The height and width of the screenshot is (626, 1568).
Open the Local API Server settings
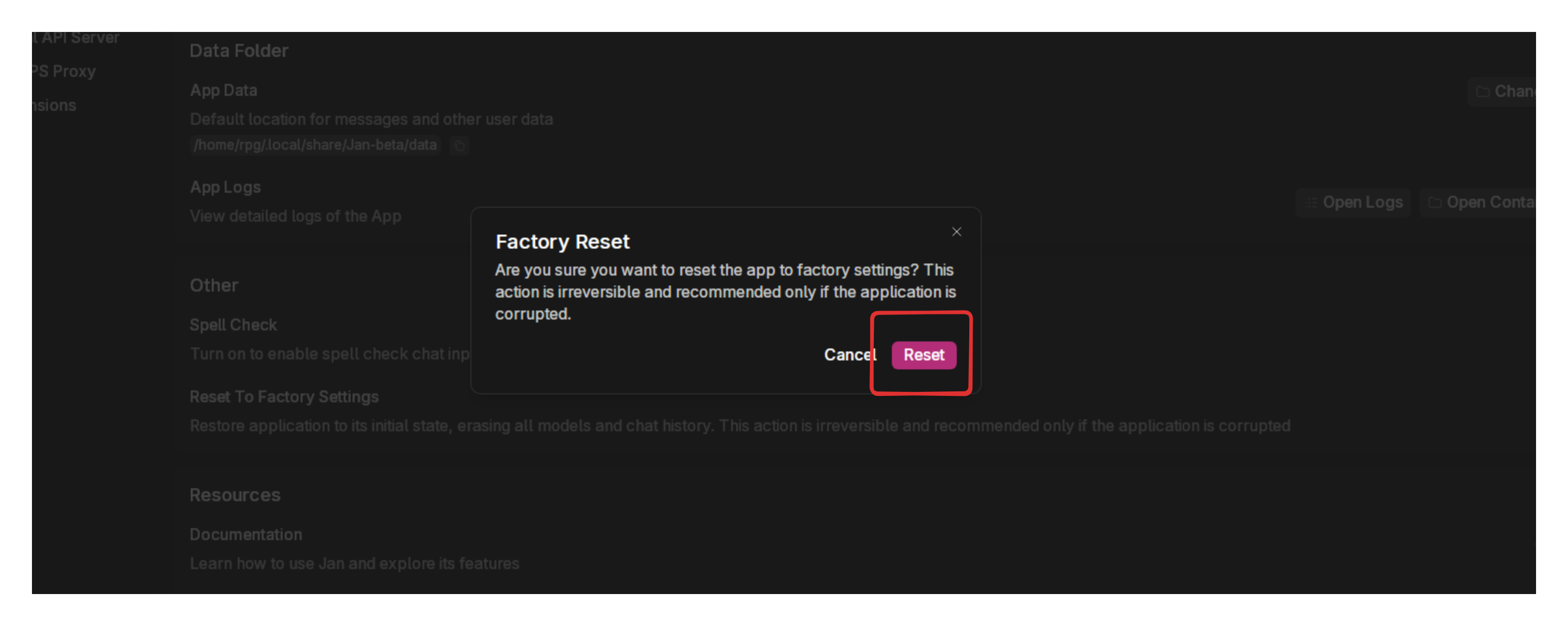click(x=77, y=38)
